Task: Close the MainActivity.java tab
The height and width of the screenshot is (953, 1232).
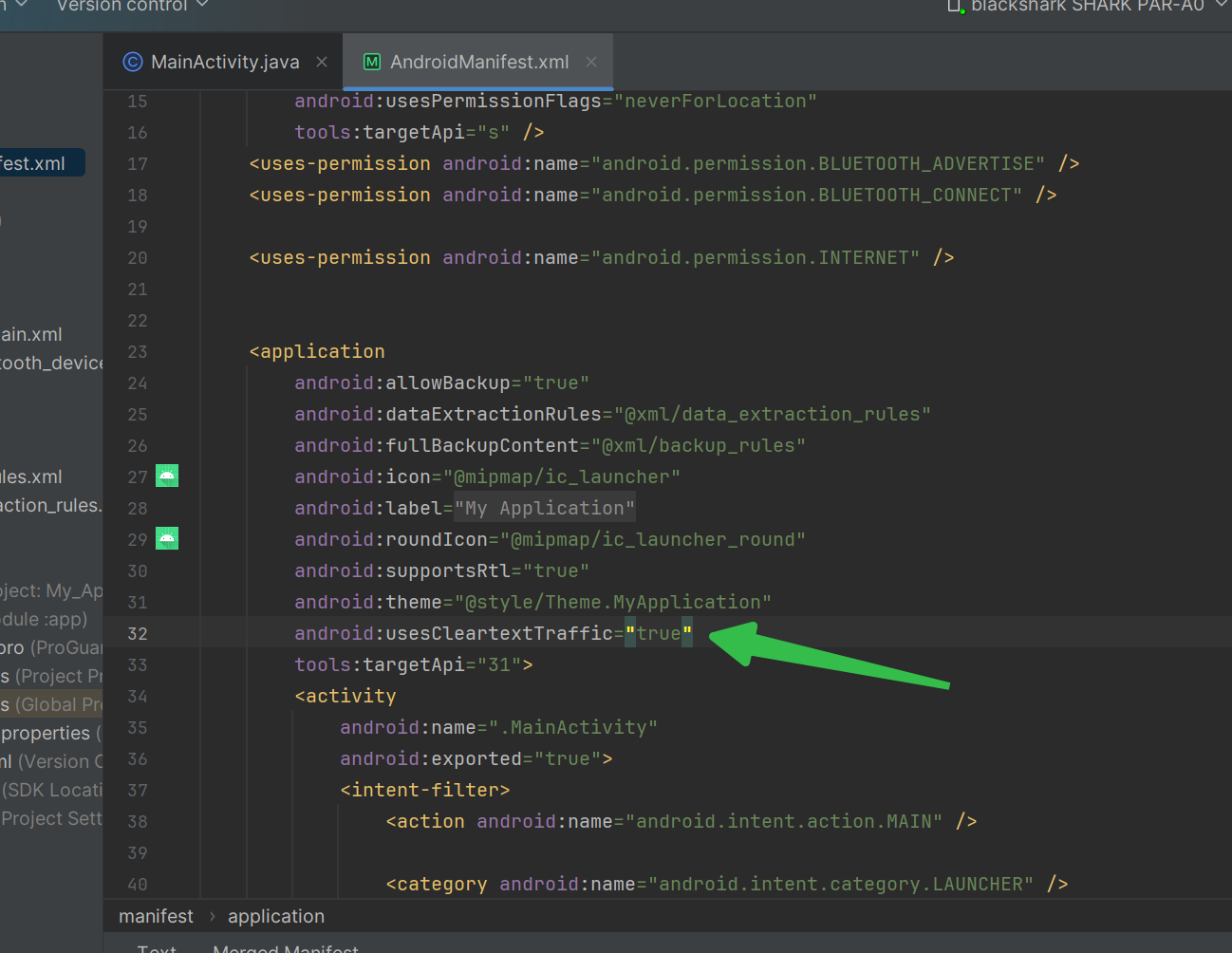Action: 322,62
